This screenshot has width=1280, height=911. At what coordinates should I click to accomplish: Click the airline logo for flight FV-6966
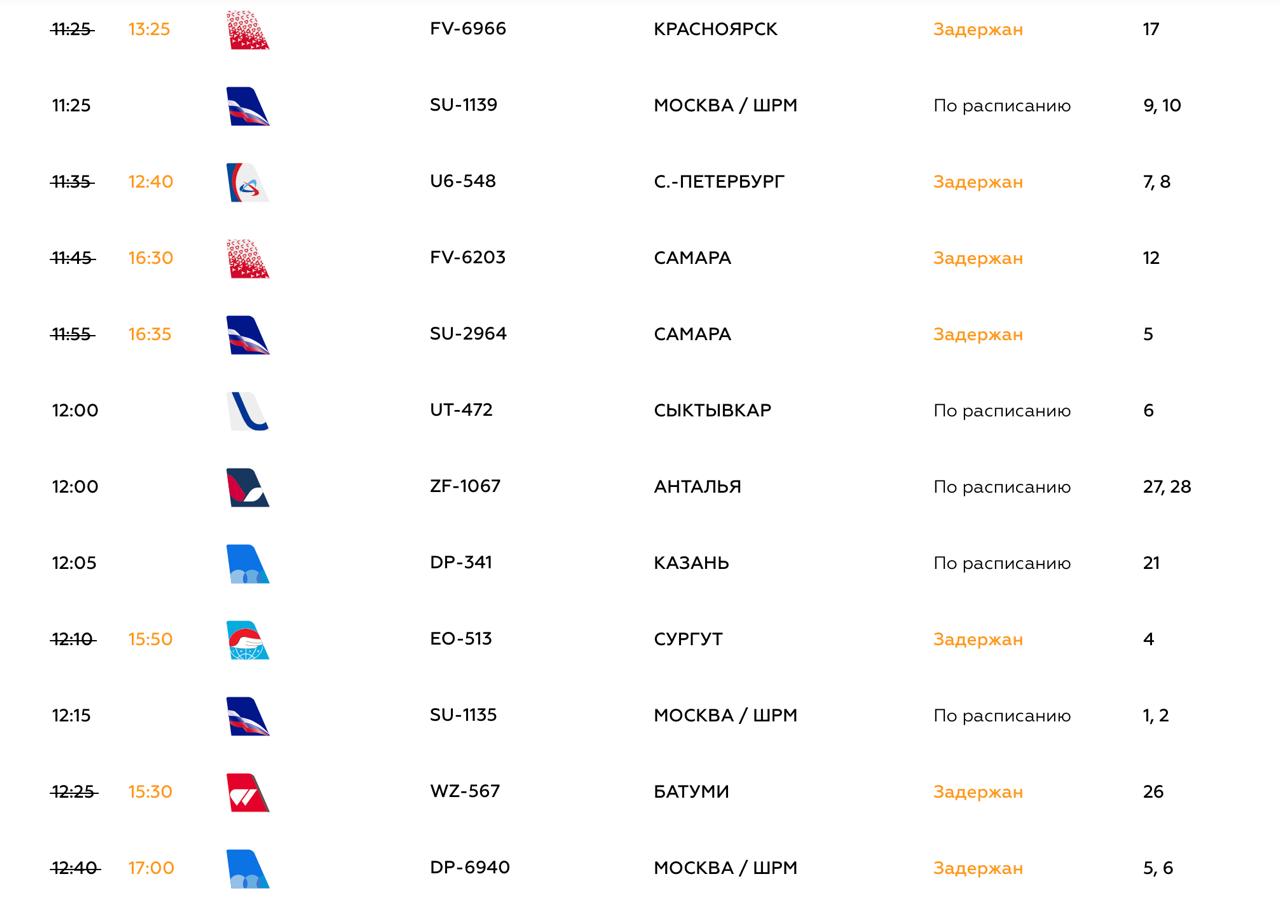pos(248,30)
